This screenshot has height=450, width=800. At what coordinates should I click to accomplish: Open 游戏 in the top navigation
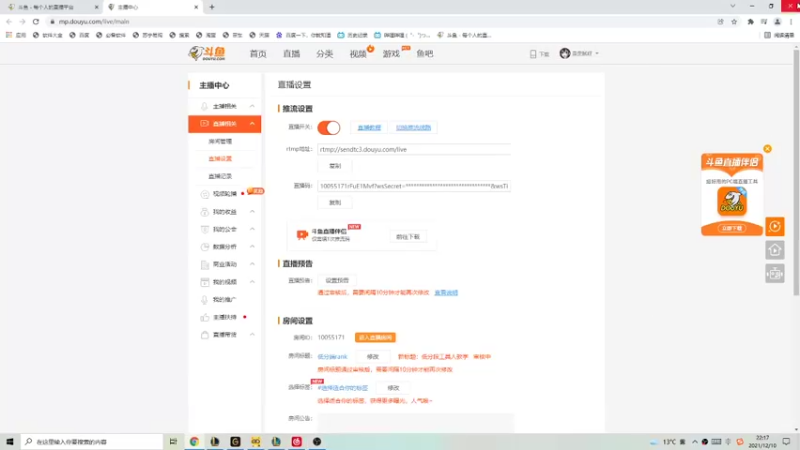391,54
